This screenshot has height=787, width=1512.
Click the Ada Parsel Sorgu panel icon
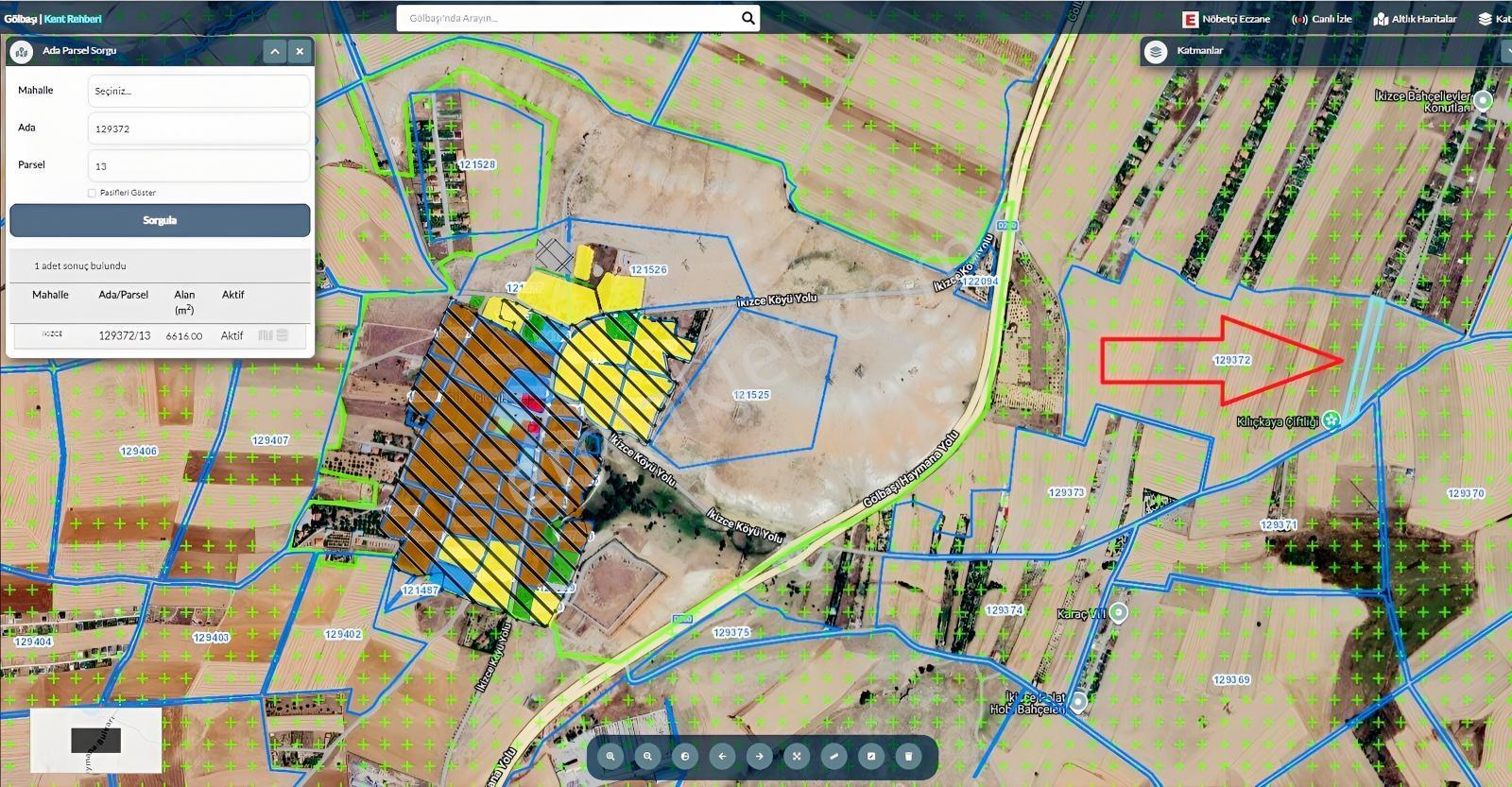point(21,51)
